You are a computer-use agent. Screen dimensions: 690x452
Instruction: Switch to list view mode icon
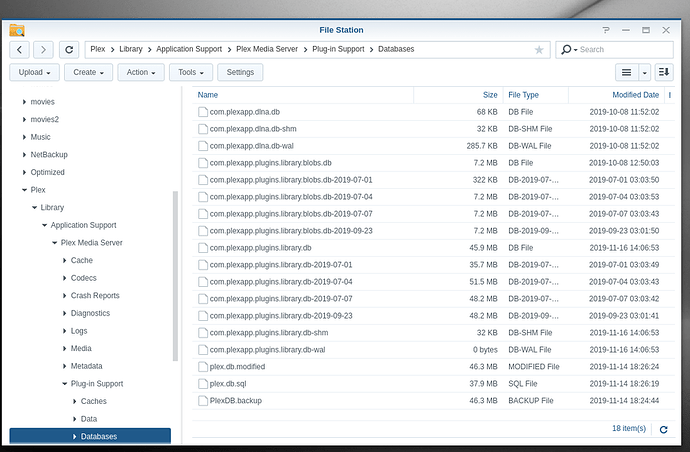tap(627, 72)
